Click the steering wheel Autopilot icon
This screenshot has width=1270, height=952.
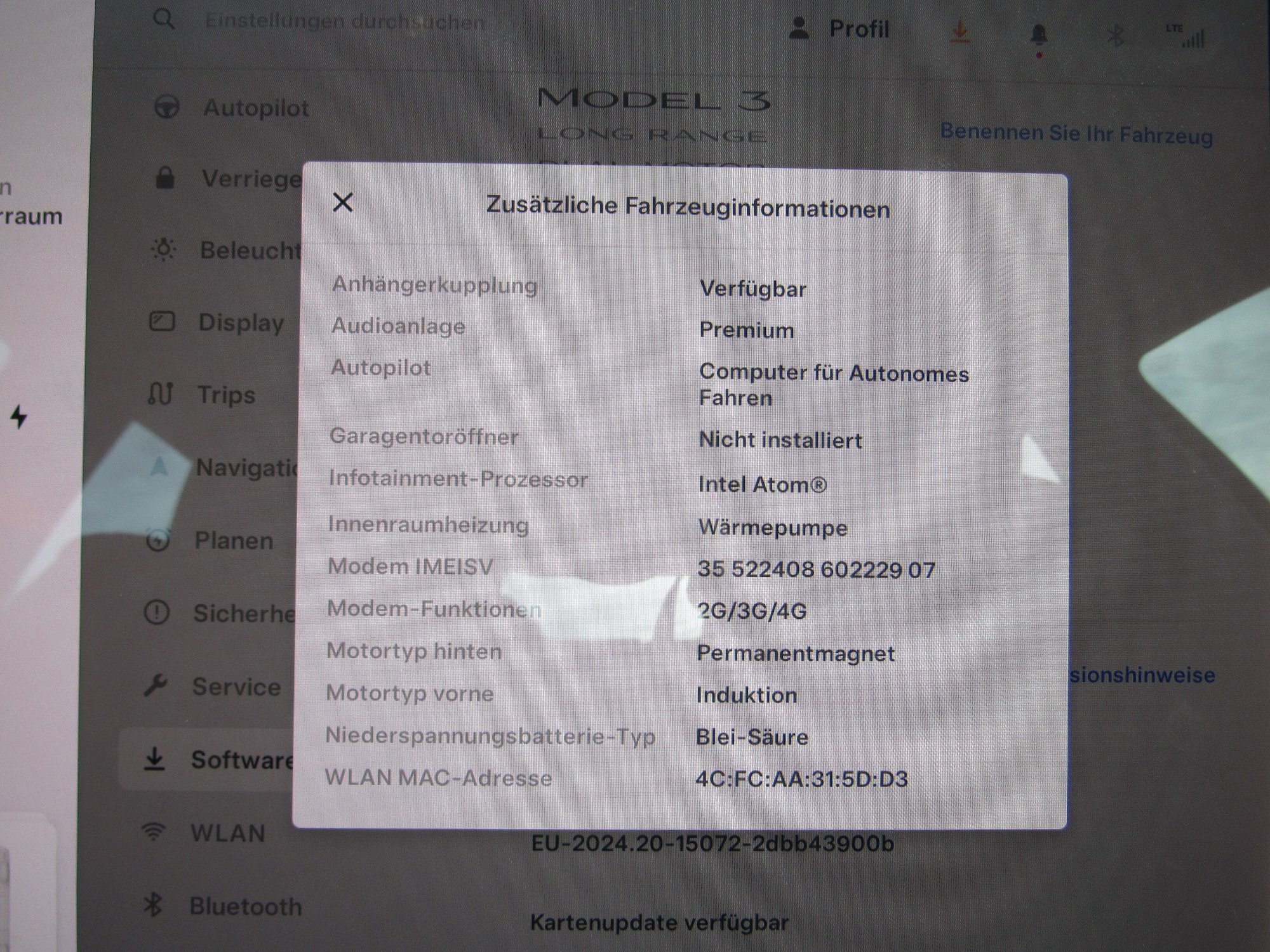click(167, 107)
